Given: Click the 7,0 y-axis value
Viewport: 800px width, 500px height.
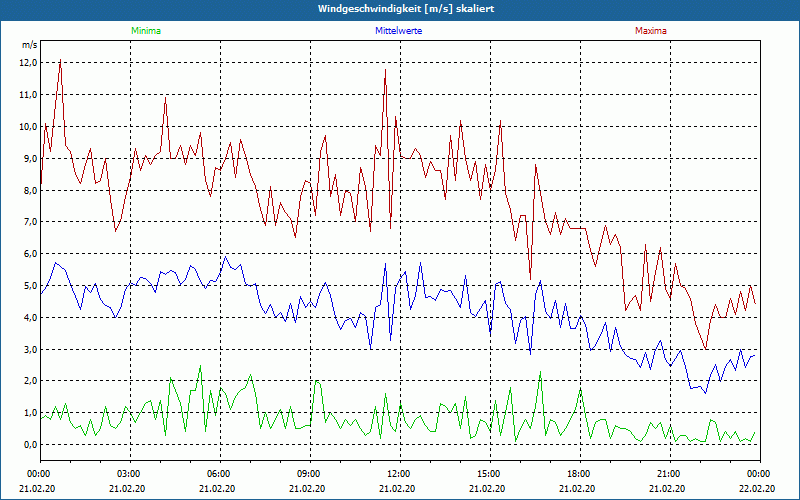Looking at the screenshot, I should pos(31,222).
